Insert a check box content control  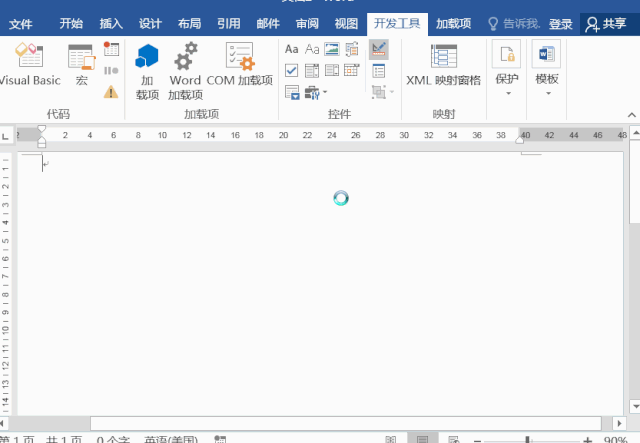291,70
